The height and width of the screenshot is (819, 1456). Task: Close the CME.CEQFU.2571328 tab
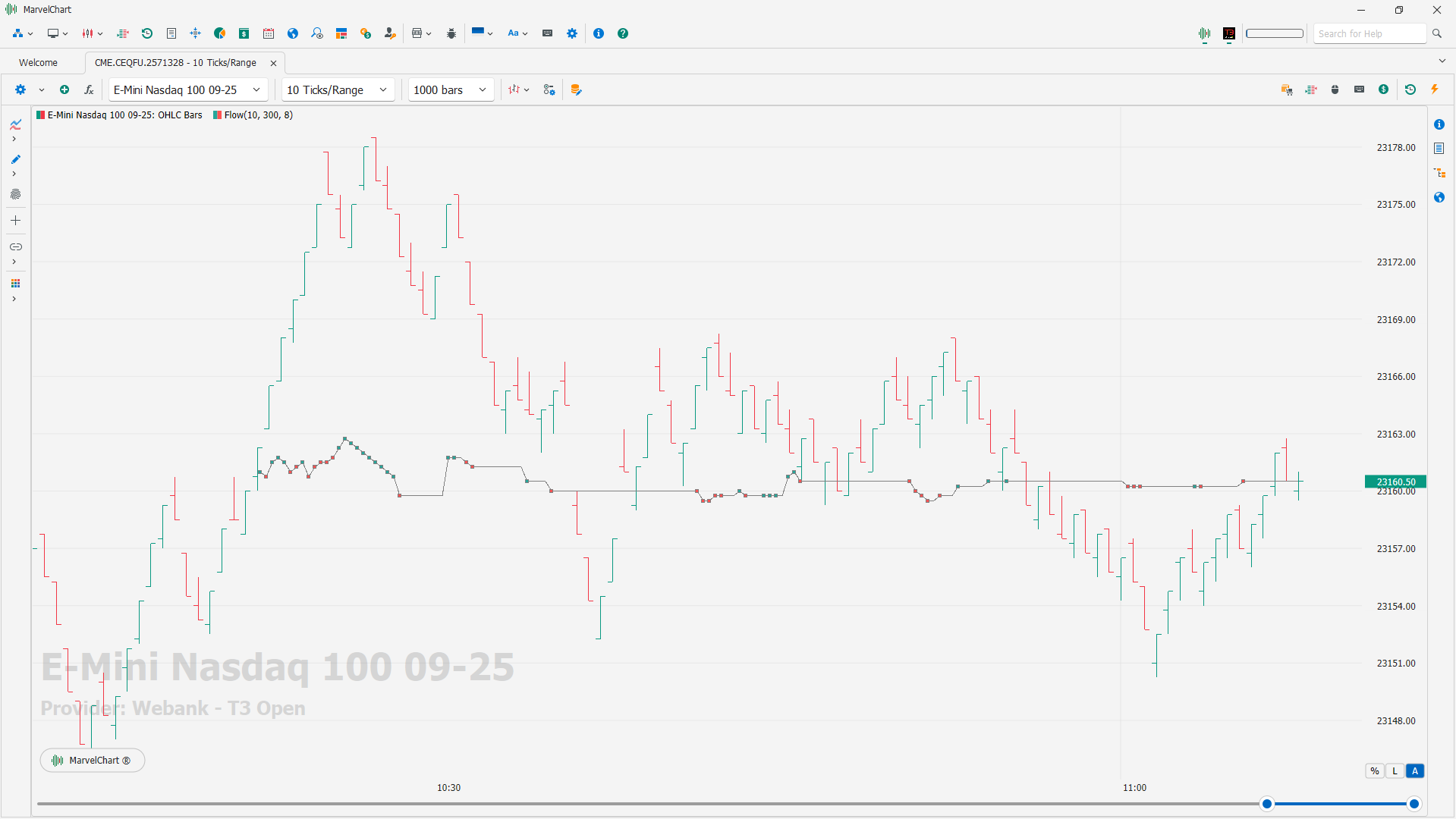[x=274, y=63]
